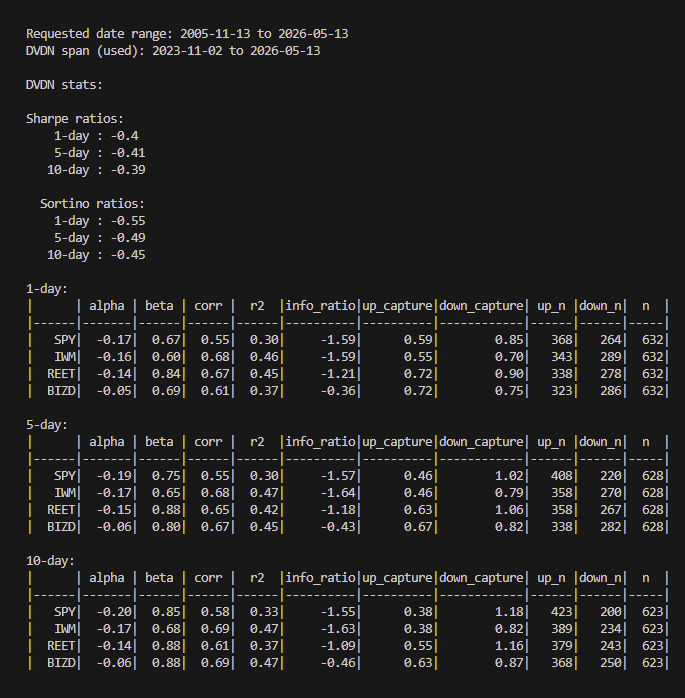685x698 pixels.
Task: Select the 1-day Sortino value -0.55
Action: [128, 221]
